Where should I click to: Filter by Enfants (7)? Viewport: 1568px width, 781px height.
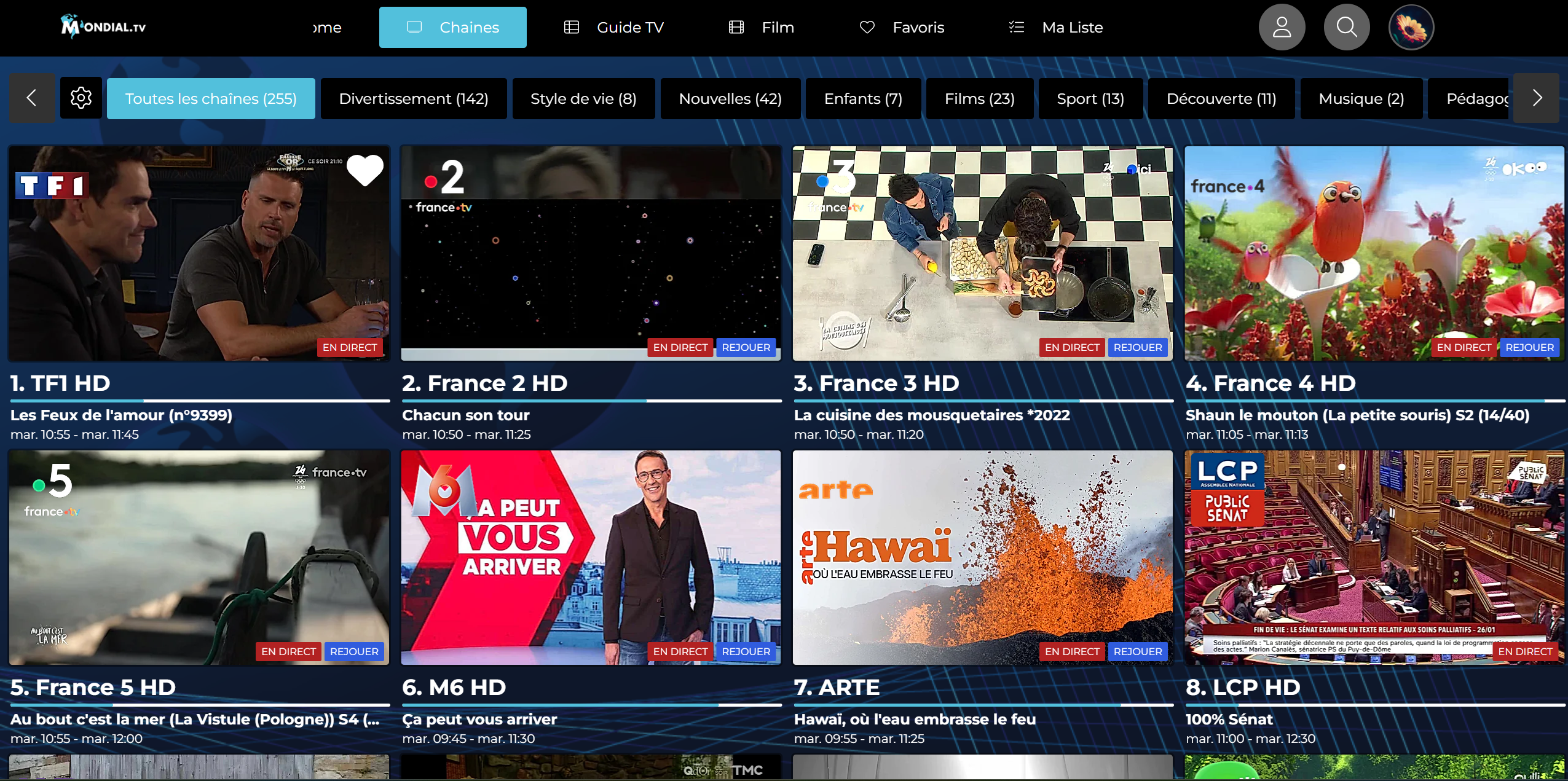click(863, 98)
